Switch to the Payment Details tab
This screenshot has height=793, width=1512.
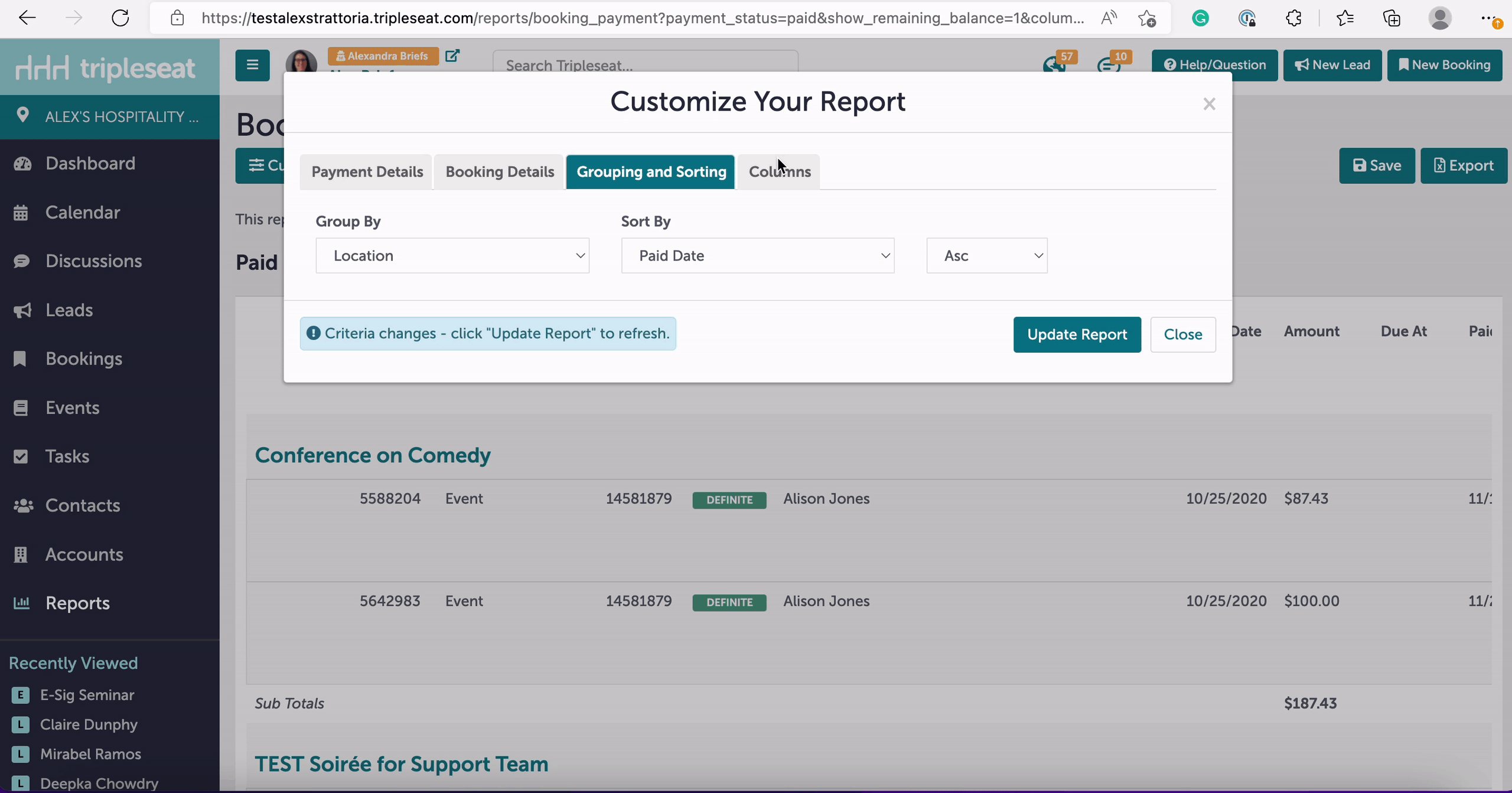367,172
